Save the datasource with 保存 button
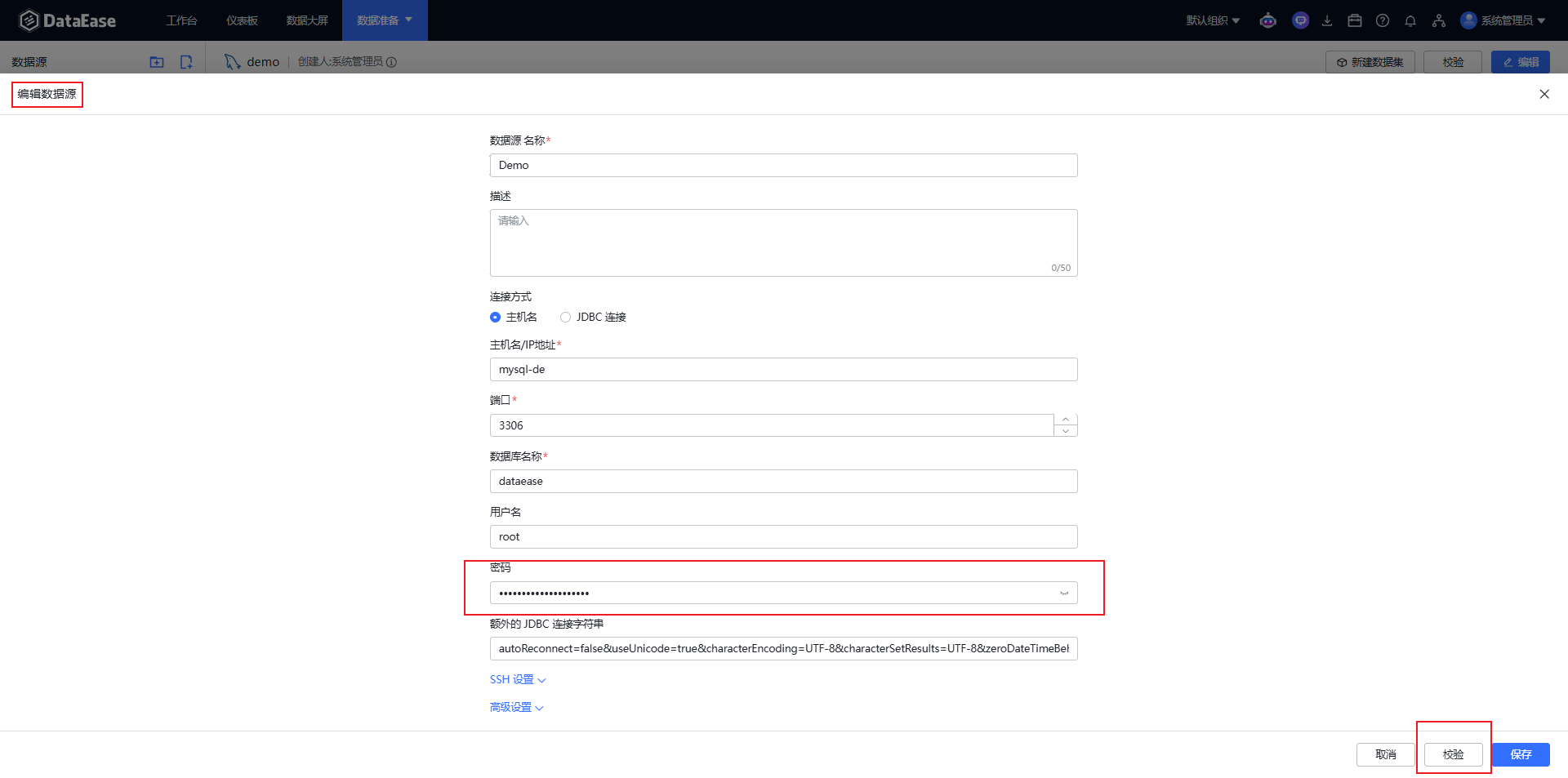The image size is (1568, 778). coord(1520,754)
